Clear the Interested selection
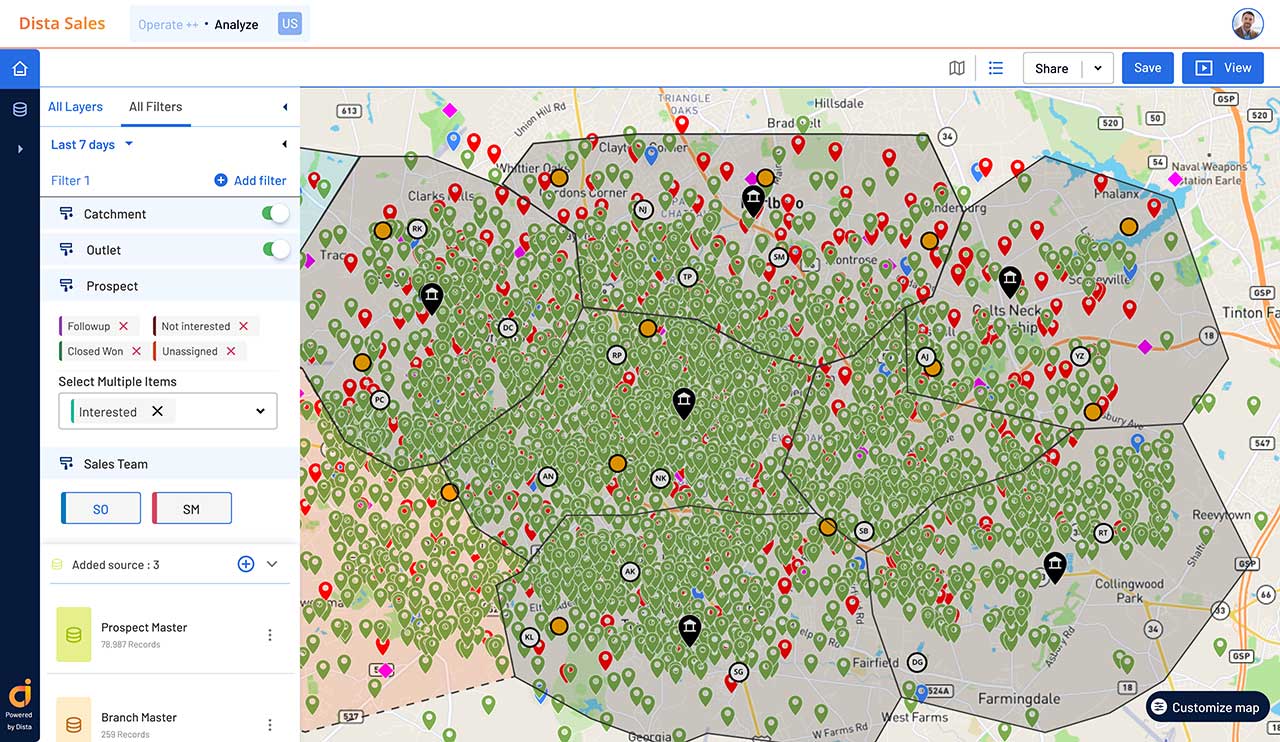The width and height of the screenshot is (1280, 742). click(x=157, y=411)
